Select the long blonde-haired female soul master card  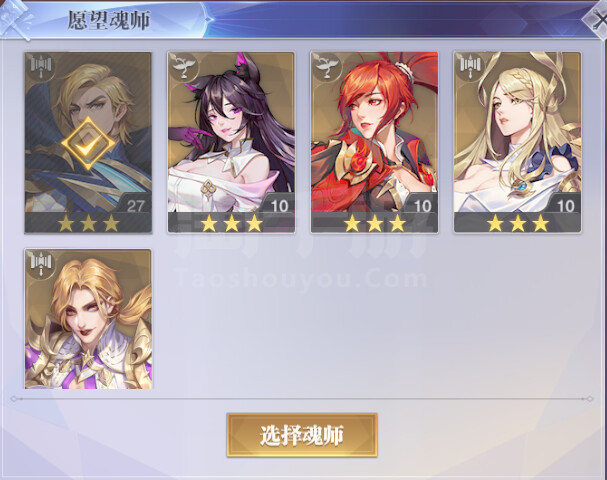point(517,142)
